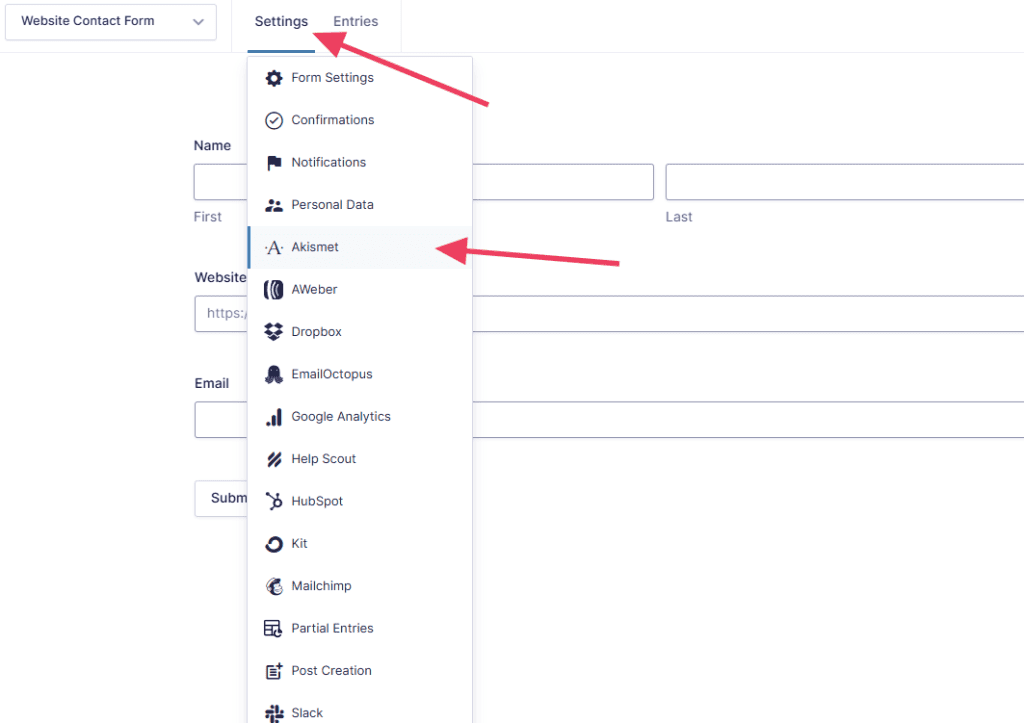
Task: Open Form Settings from the menu
Action: (360, 78)
